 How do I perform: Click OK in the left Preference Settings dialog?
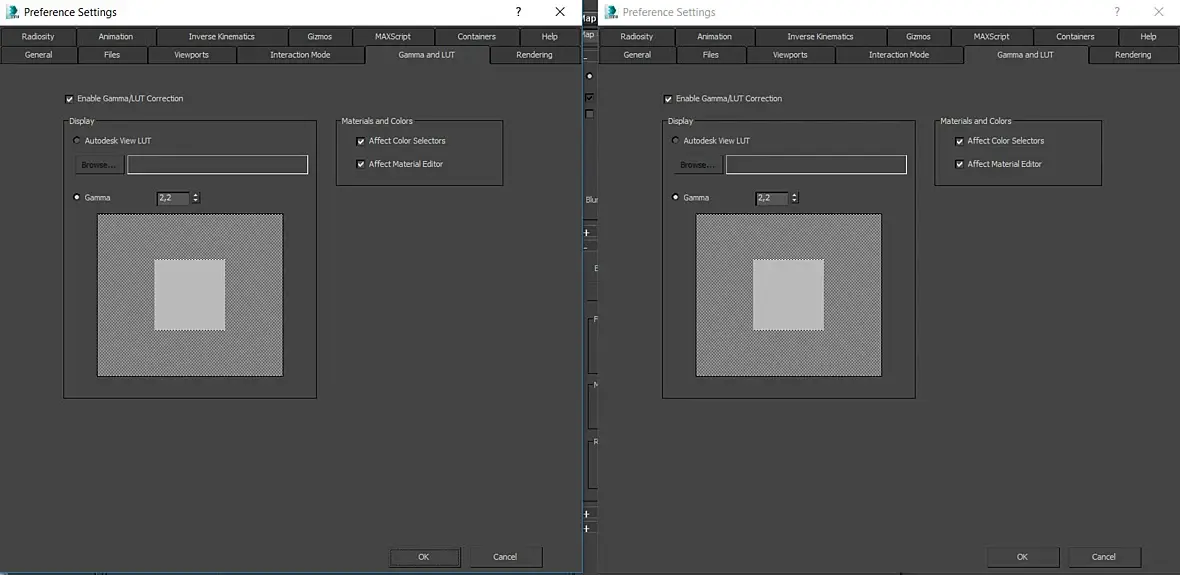coord(424,557)
